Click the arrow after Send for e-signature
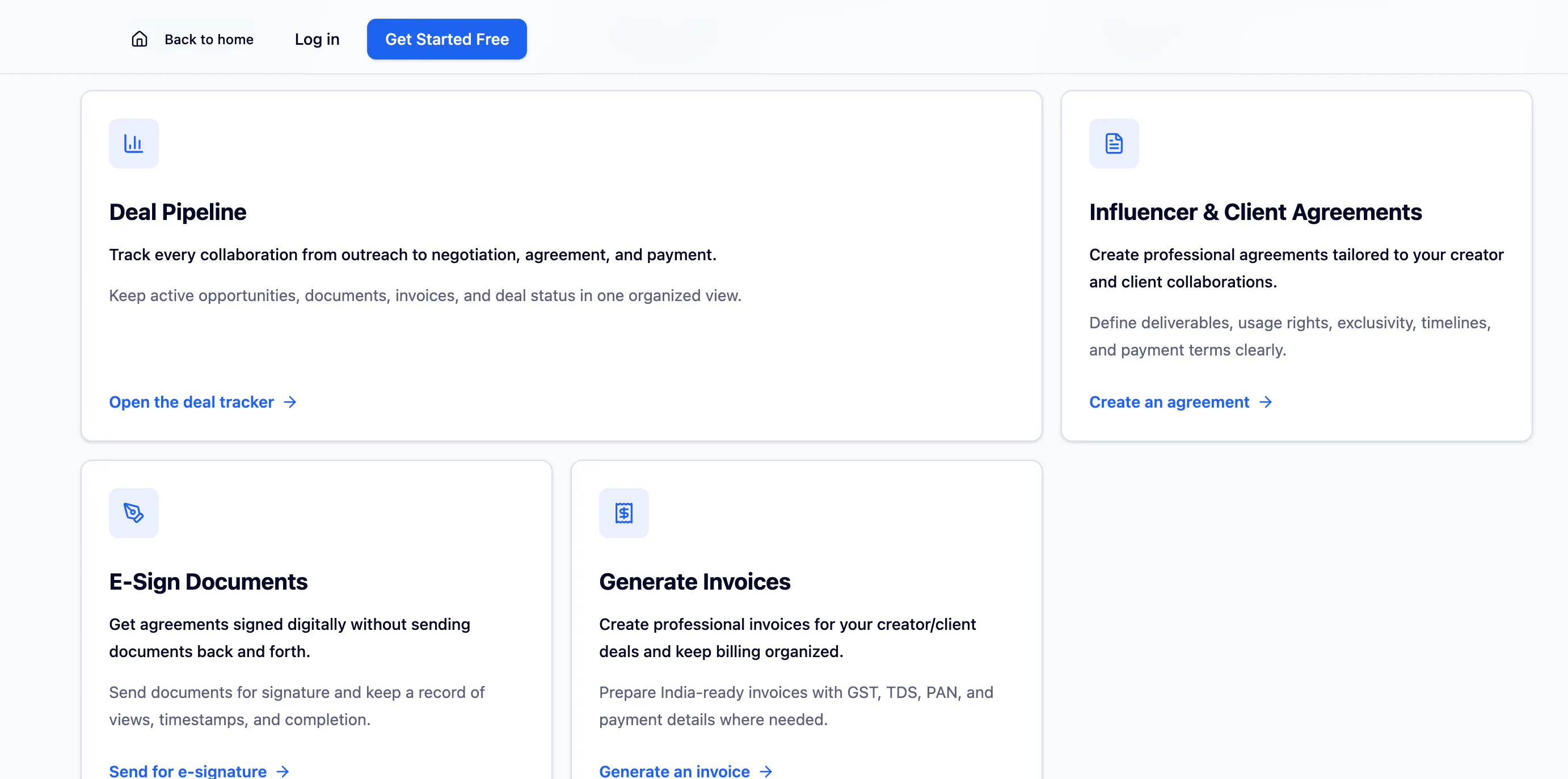 (x=283, y=771)
